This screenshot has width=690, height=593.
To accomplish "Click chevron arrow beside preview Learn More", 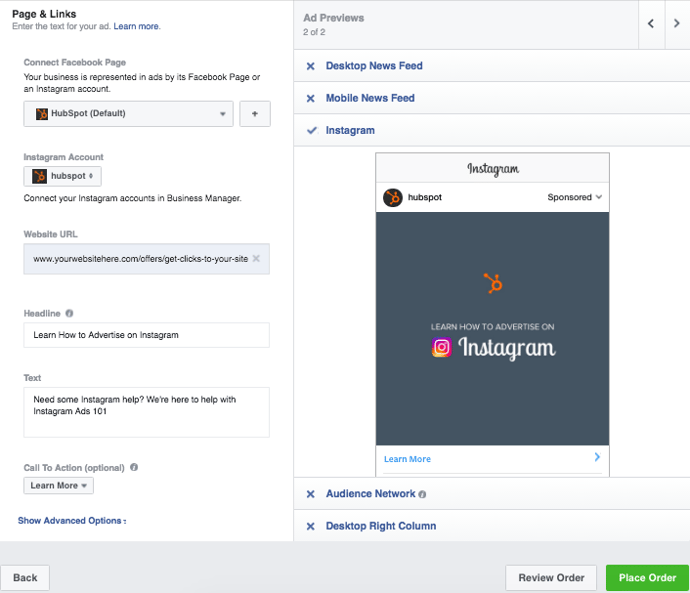I will click(597, 457).
